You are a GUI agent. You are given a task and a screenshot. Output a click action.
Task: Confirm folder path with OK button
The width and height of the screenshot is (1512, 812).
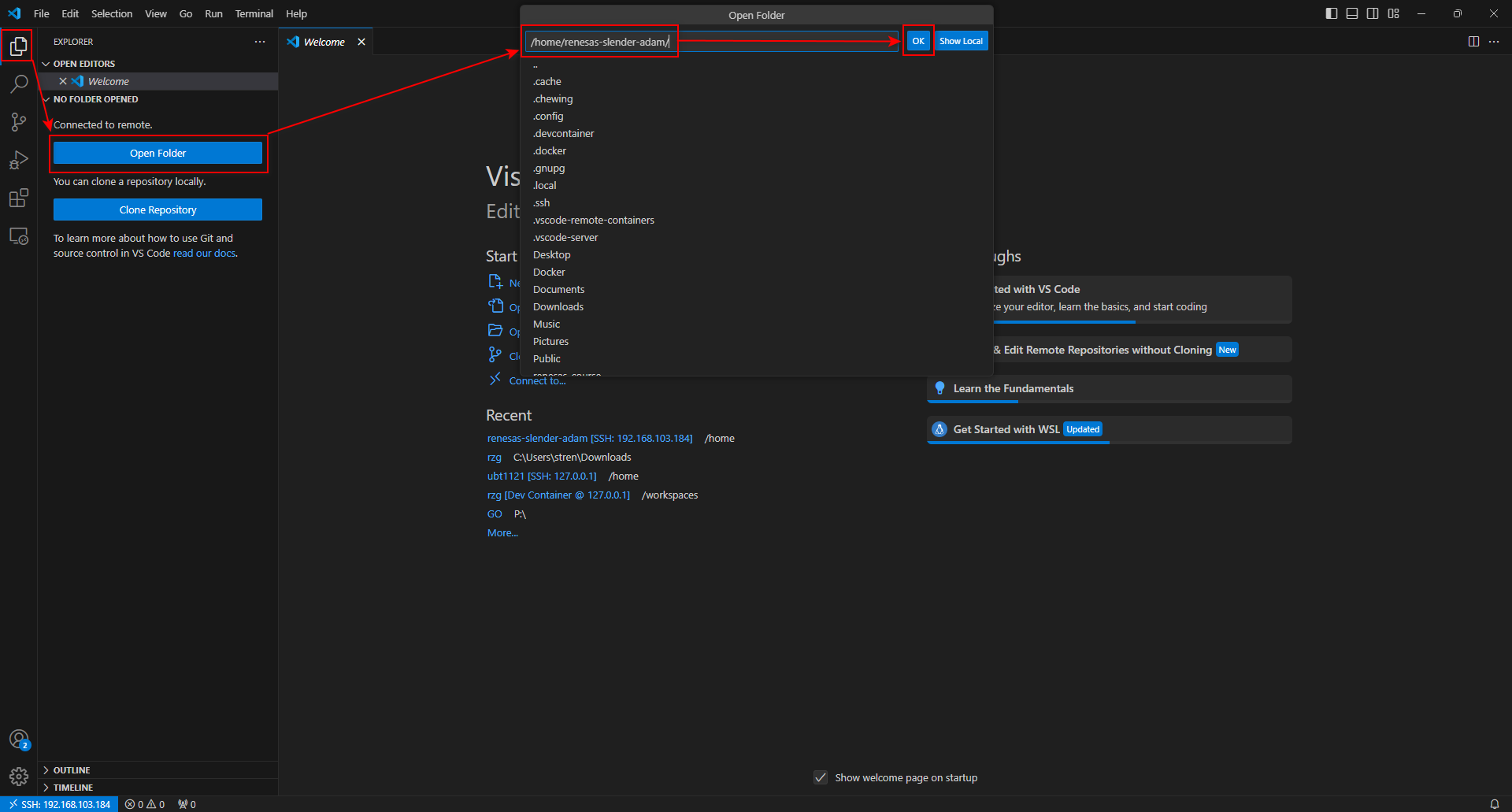click(x=918, y=41)
